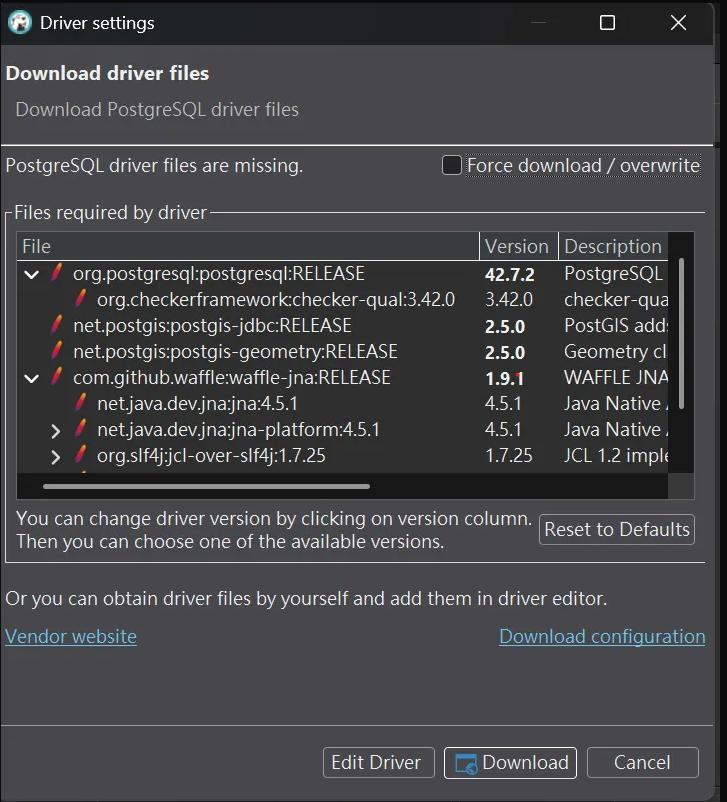
Task: Click jar icon beside org.postgresql:postgresql:RELEASE
Action: click(57, 272)
